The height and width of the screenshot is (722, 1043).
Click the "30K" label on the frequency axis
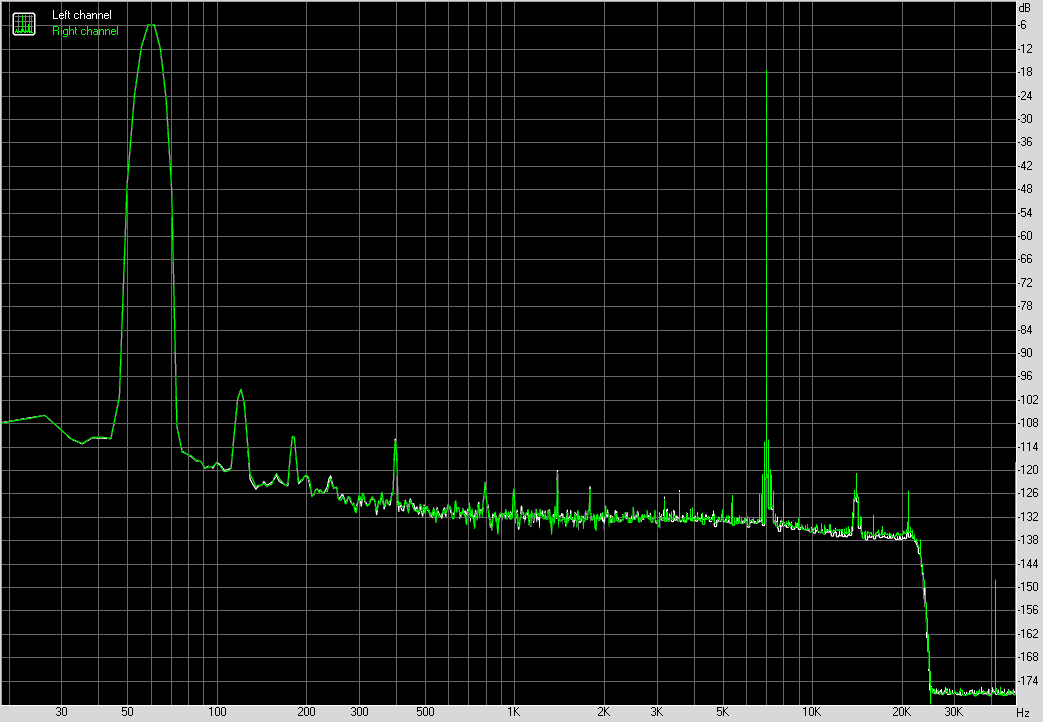coord(954,712)
